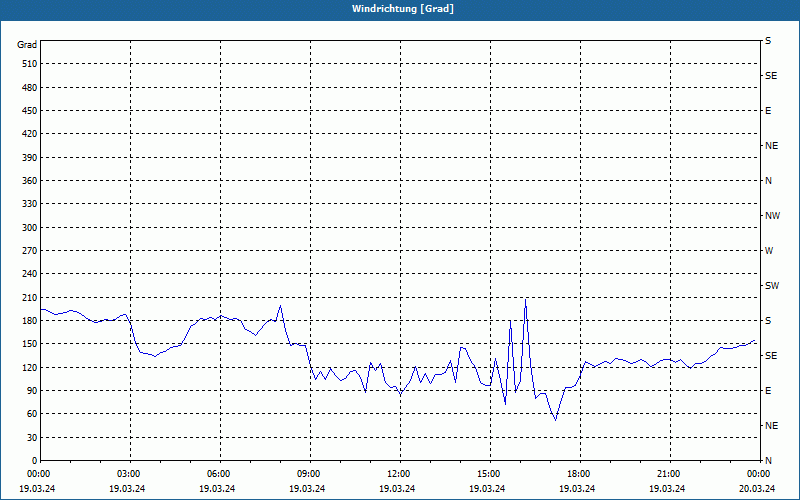The image size is (800, 500).
Task: Select the 'NE' compass label between 390 and 420
Action: (771, 146)
